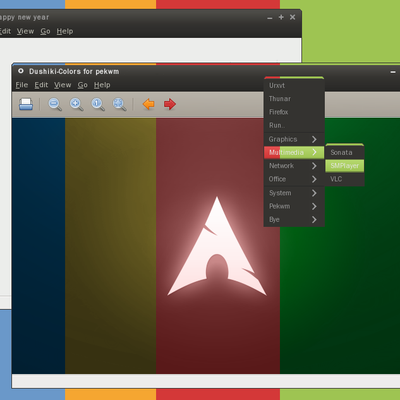Go to next image with red arrow
The width and height of the screenshot is (400, 400).
click(170, 104)
